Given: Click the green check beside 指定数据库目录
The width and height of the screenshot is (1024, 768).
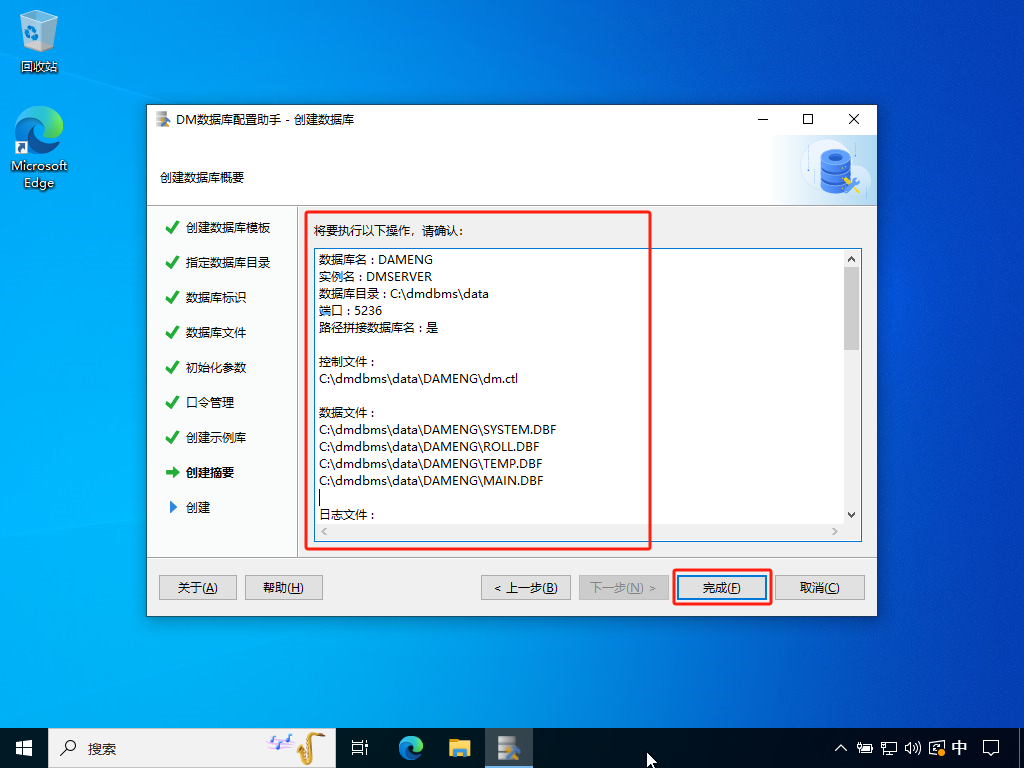Looking at the screenshot, I should 172,263.
